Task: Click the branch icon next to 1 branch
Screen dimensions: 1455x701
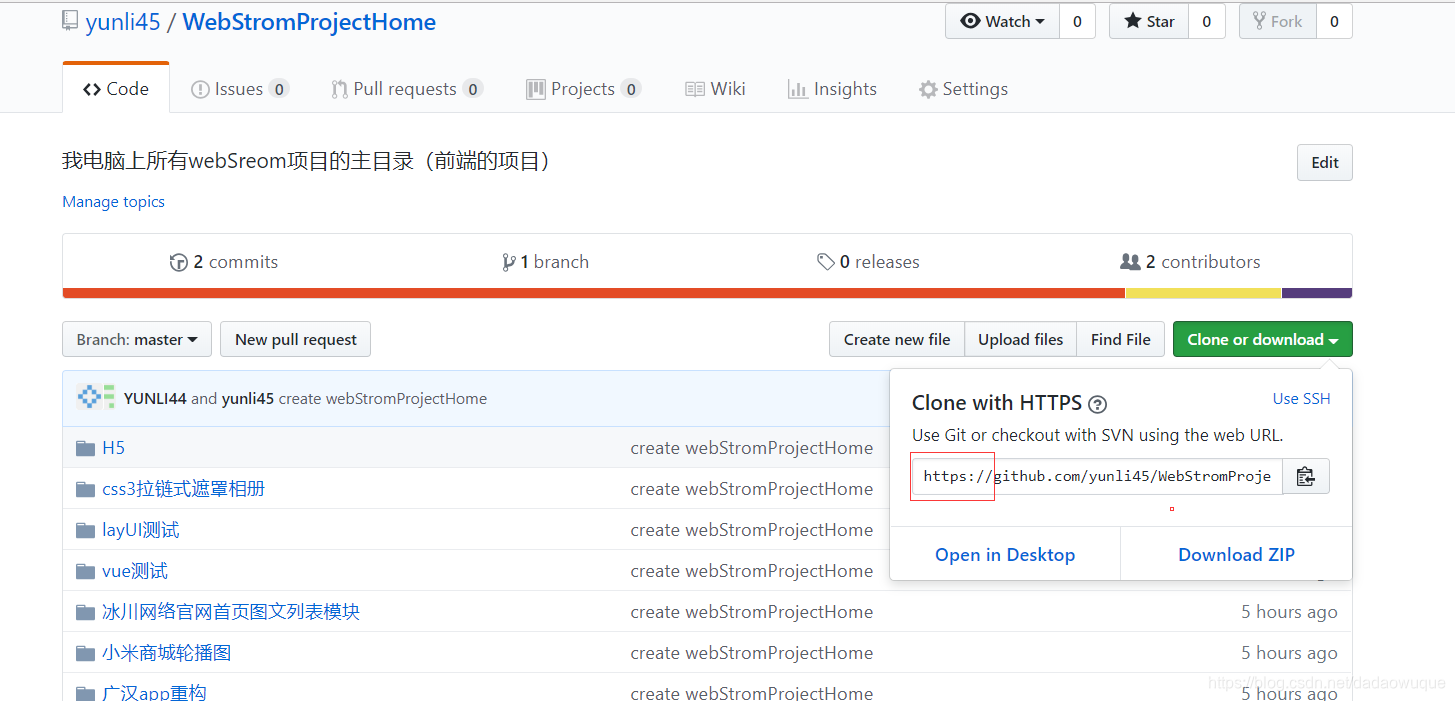Action: click(x=509, y=262)
